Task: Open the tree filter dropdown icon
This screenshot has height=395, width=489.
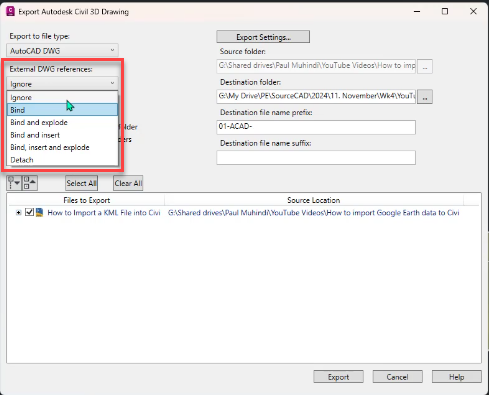Action: click(14, 183)
